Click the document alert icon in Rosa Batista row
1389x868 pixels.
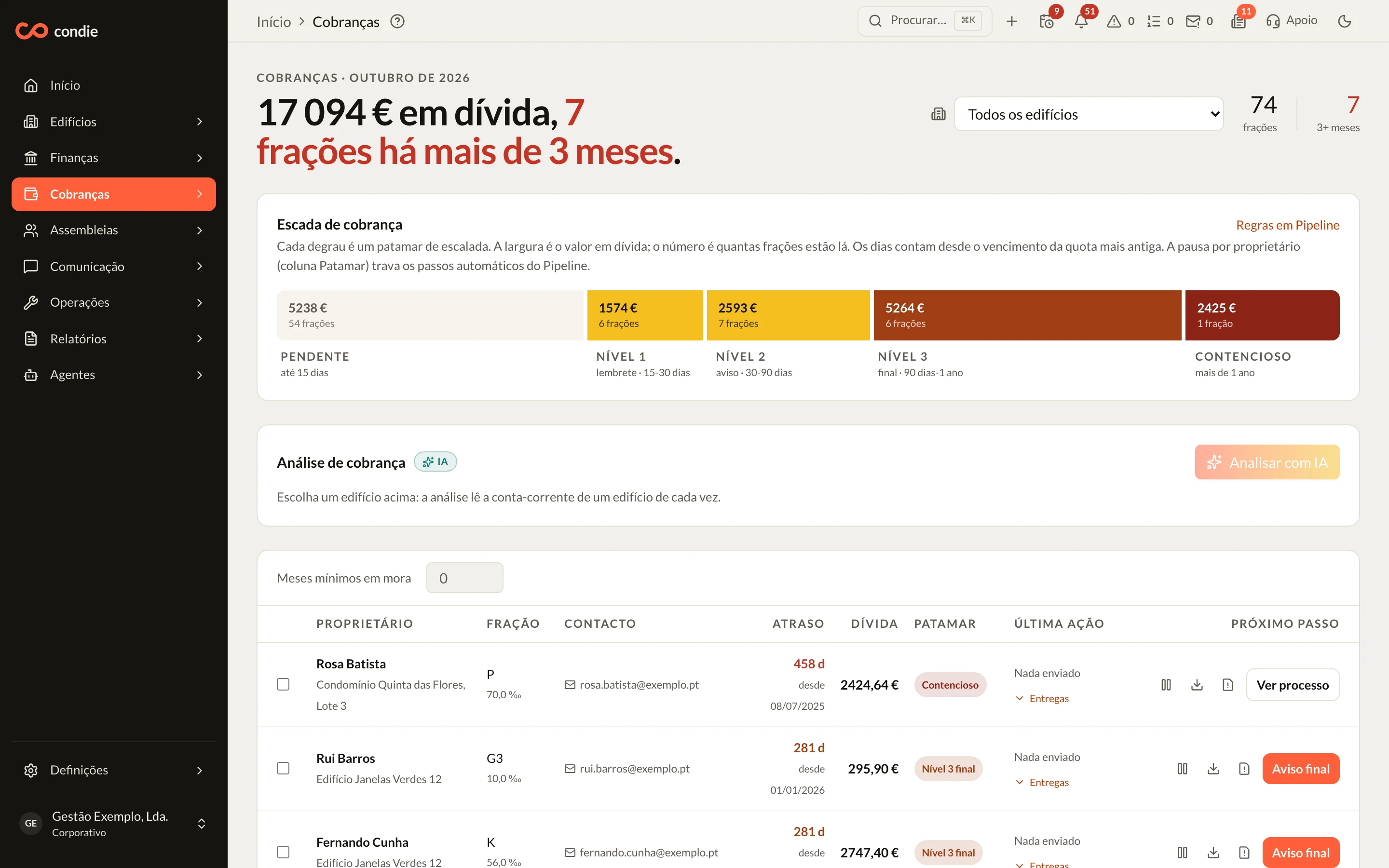pyautogui.click(x=1228, y=684)
